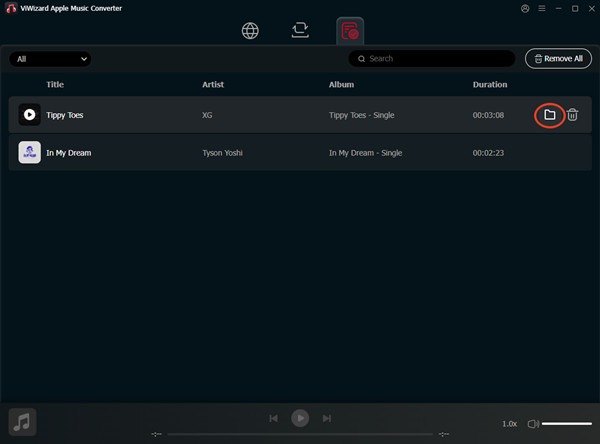Image resolution: width=600 pixels, height=444 pixels.
Task: Select In My Dream album artwork
Action: (29, 152)
